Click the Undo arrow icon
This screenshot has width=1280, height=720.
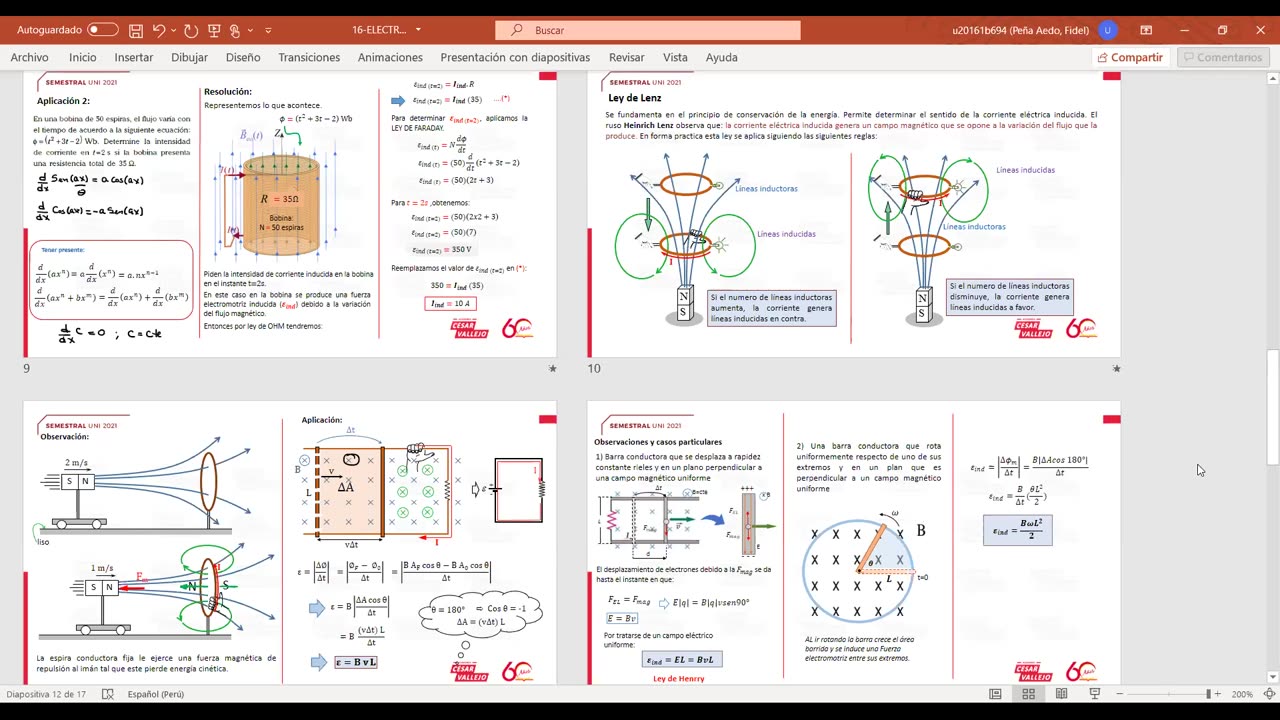click(x=159, y=31)
